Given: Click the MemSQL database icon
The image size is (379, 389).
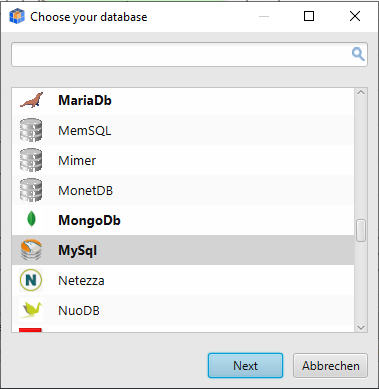Looking at the screenshot, I should click(x=31, y=130).
